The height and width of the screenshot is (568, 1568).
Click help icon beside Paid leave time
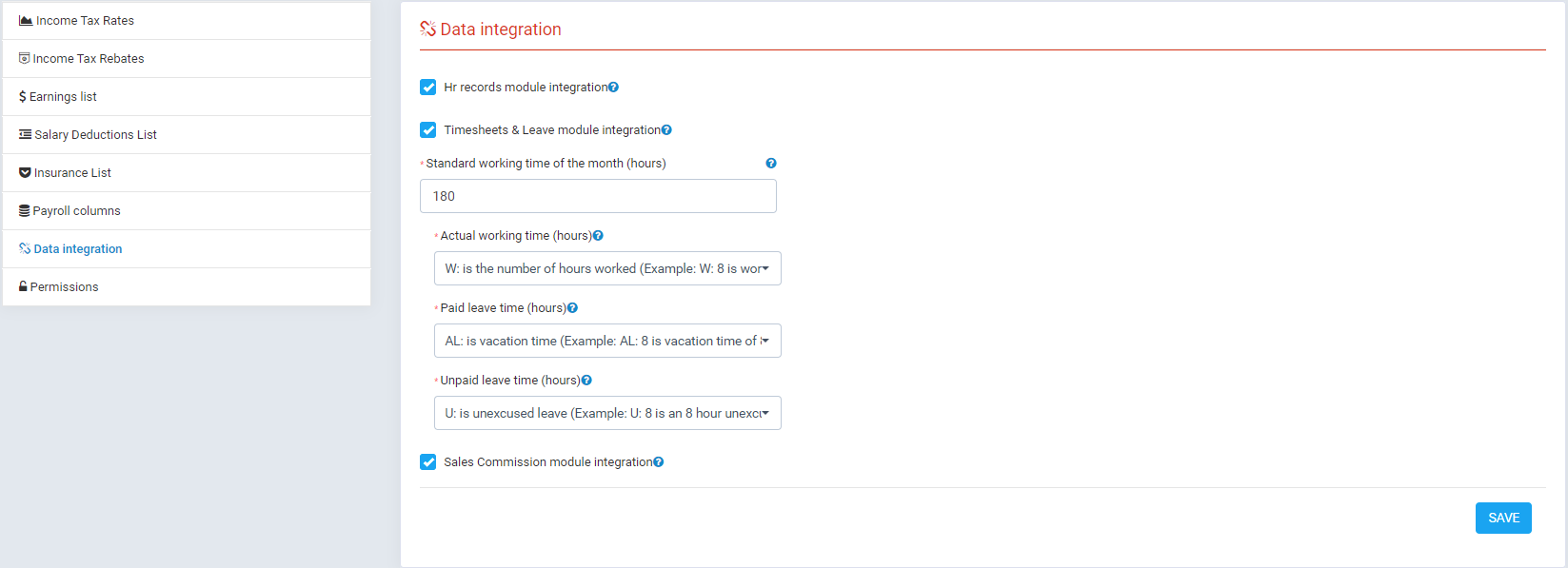point(572,308)
